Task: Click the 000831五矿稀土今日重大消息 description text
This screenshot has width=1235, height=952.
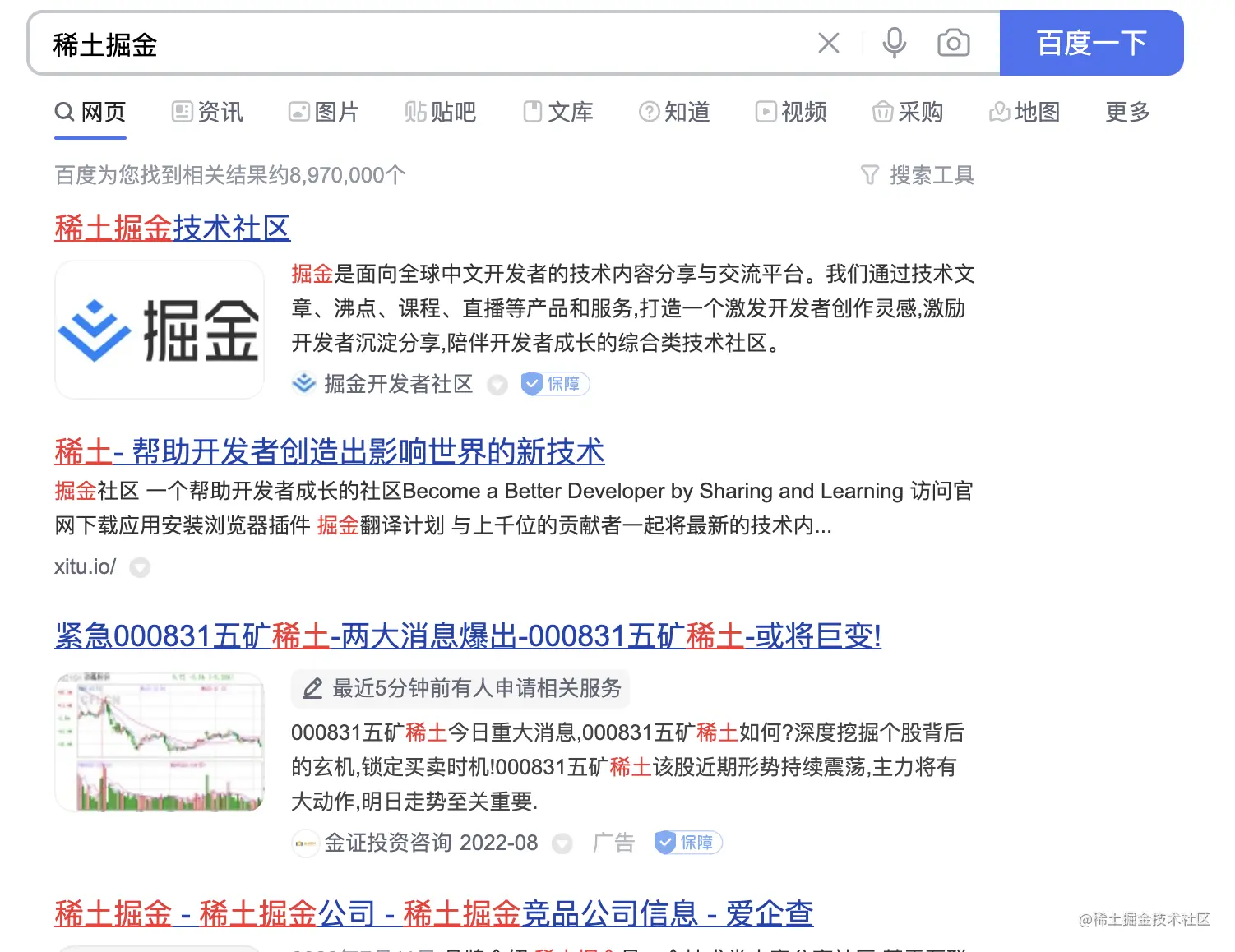Action: (627, 767)
